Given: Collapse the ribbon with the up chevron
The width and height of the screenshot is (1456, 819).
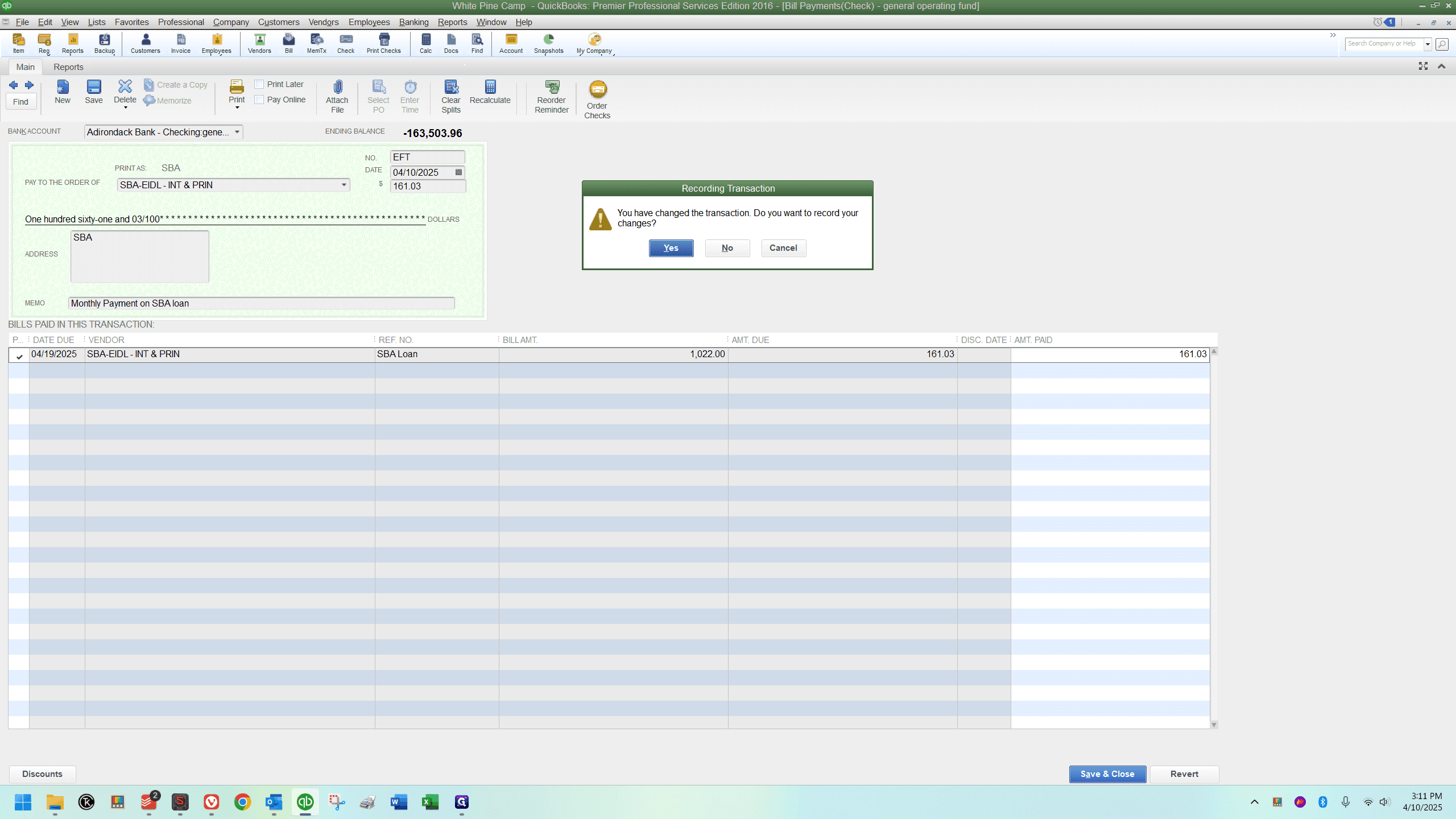Looking at the screenshot, I should (1442, 67).
